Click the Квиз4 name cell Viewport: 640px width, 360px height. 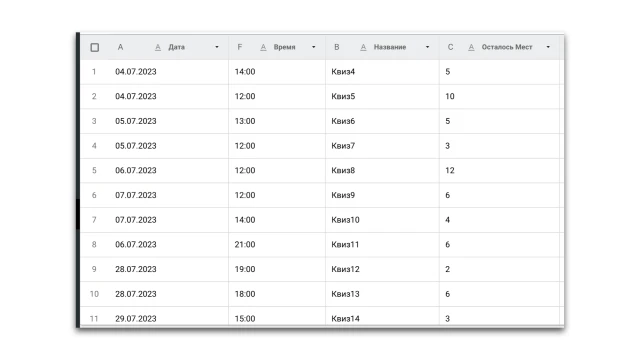(382, 72)
